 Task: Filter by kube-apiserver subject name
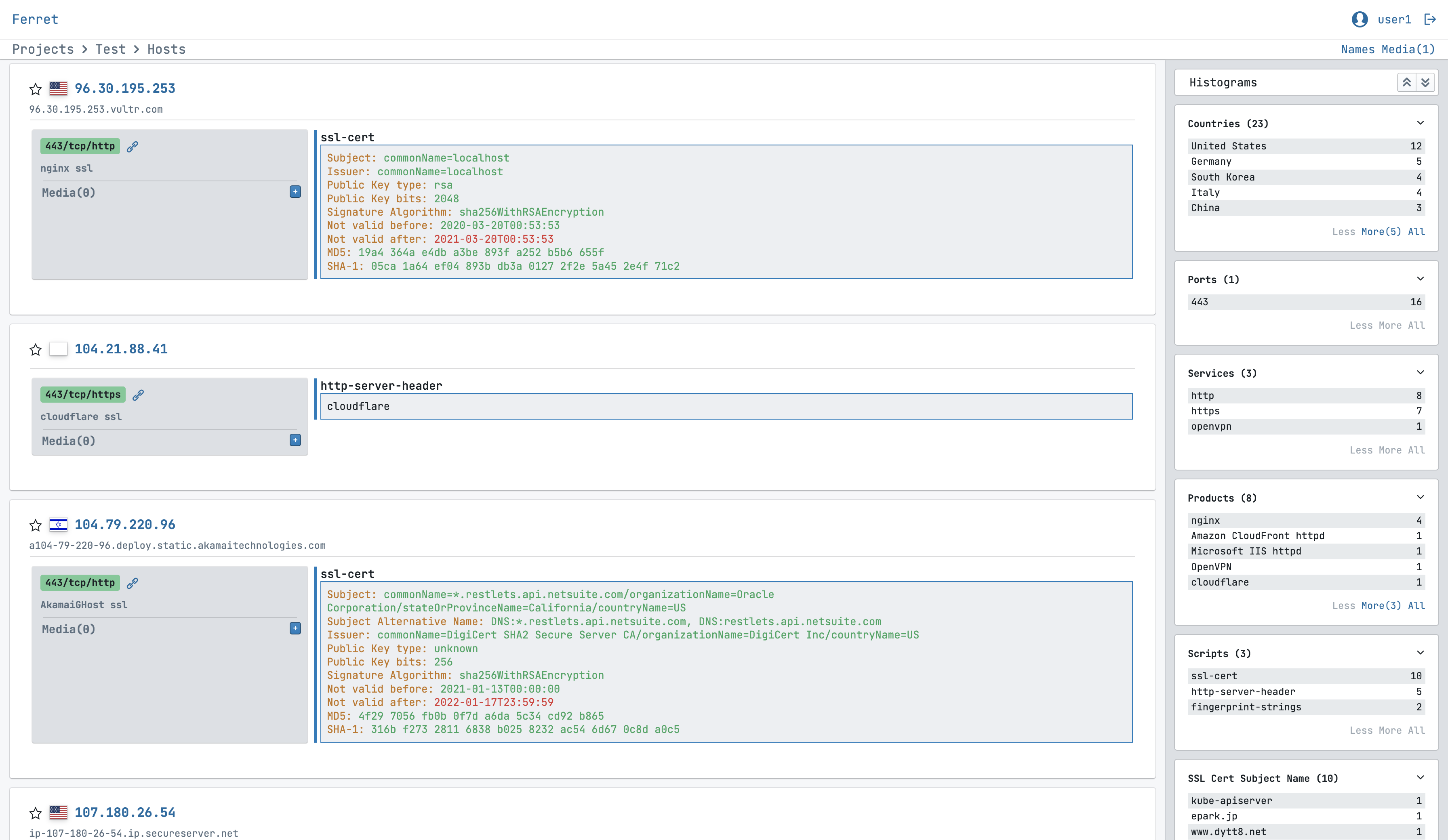[1306, 800]
